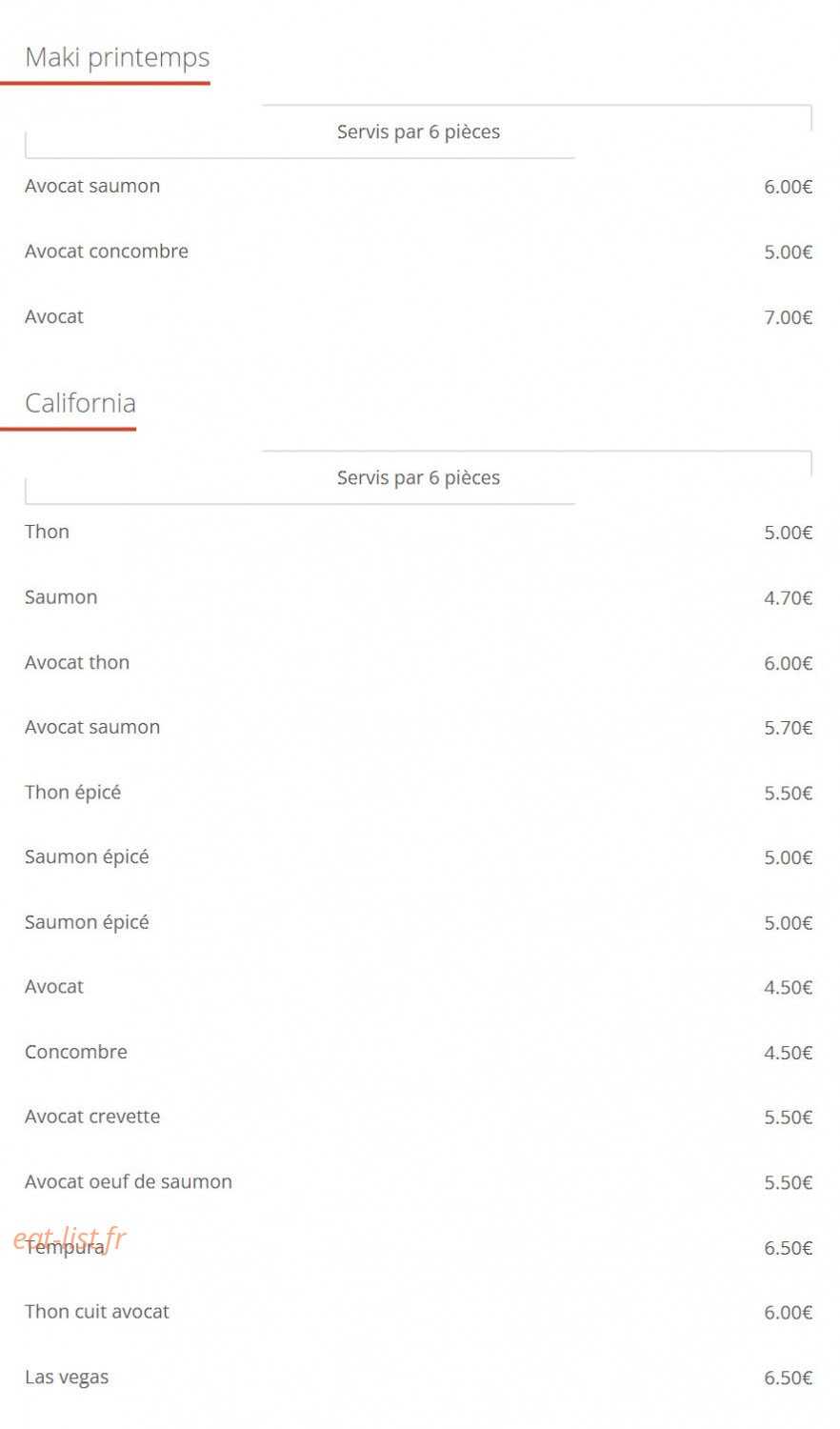Choose the Las vegas roll
840x1429 pixels.
coord(67,1377)
